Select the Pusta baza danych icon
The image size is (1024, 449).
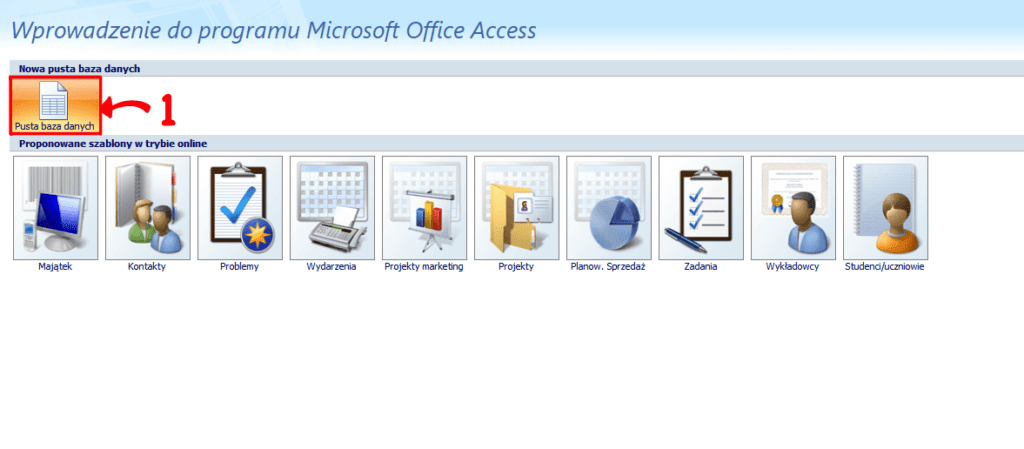pos(56,106)
